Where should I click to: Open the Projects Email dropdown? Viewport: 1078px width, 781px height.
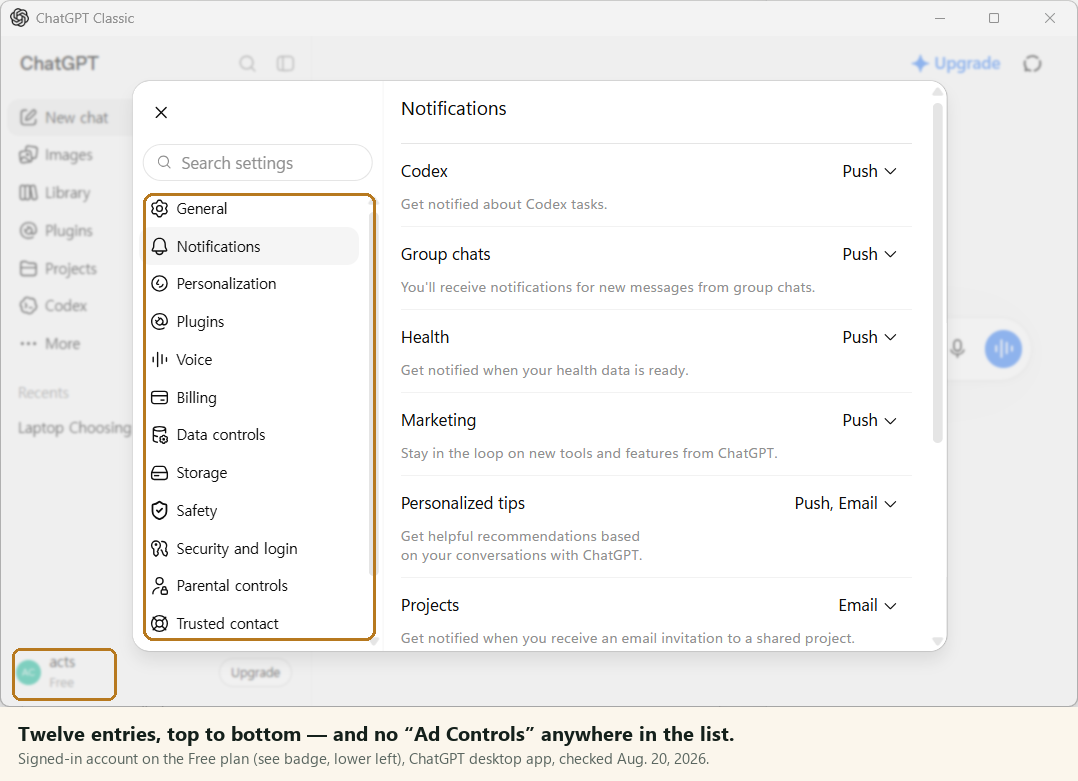pyautogui.click(x=867, y=605)
